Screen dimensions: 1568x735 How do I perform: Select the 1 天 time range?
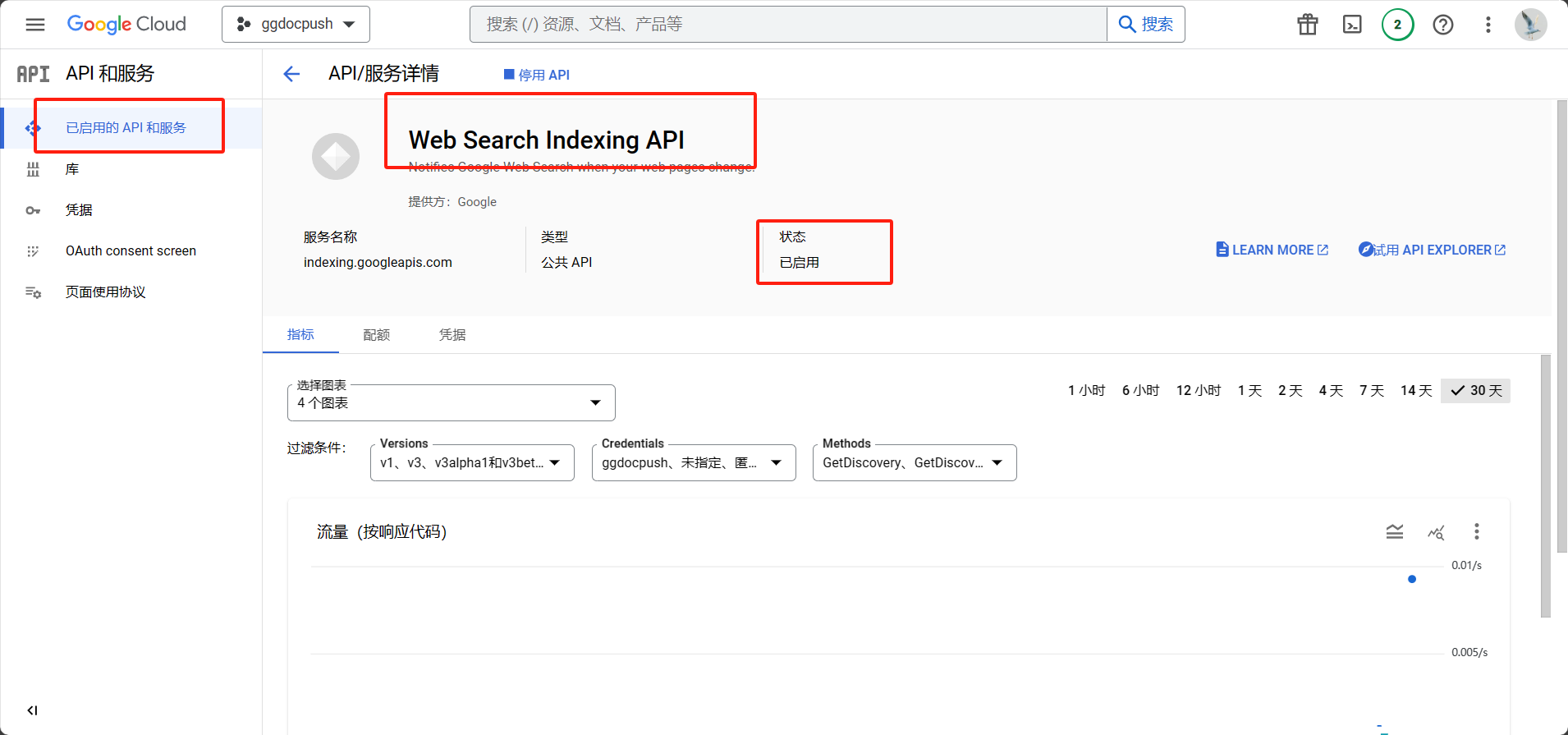(1250, 391)
